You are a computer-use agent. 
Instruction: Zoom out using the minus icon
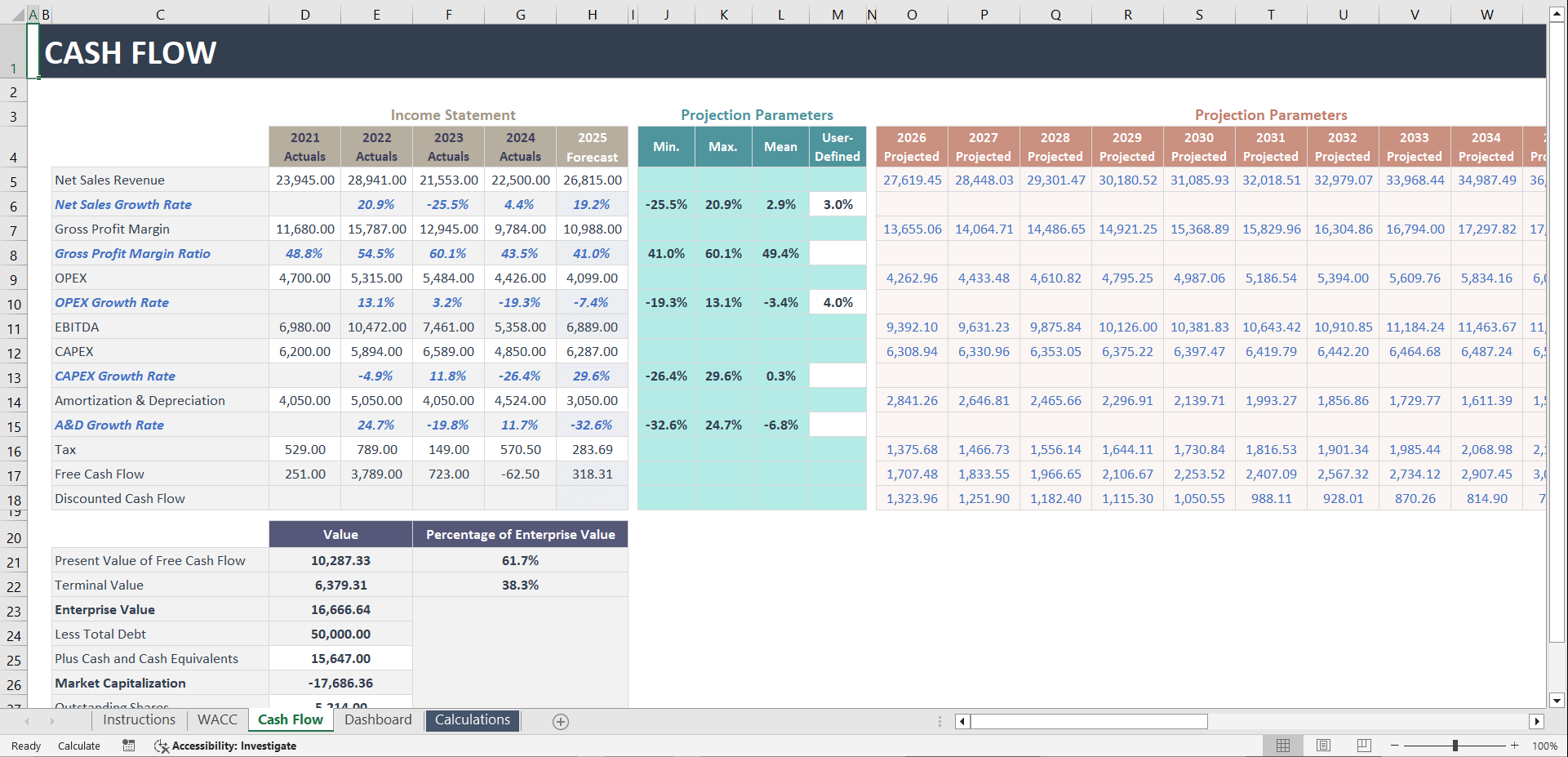click(1396, 746)
